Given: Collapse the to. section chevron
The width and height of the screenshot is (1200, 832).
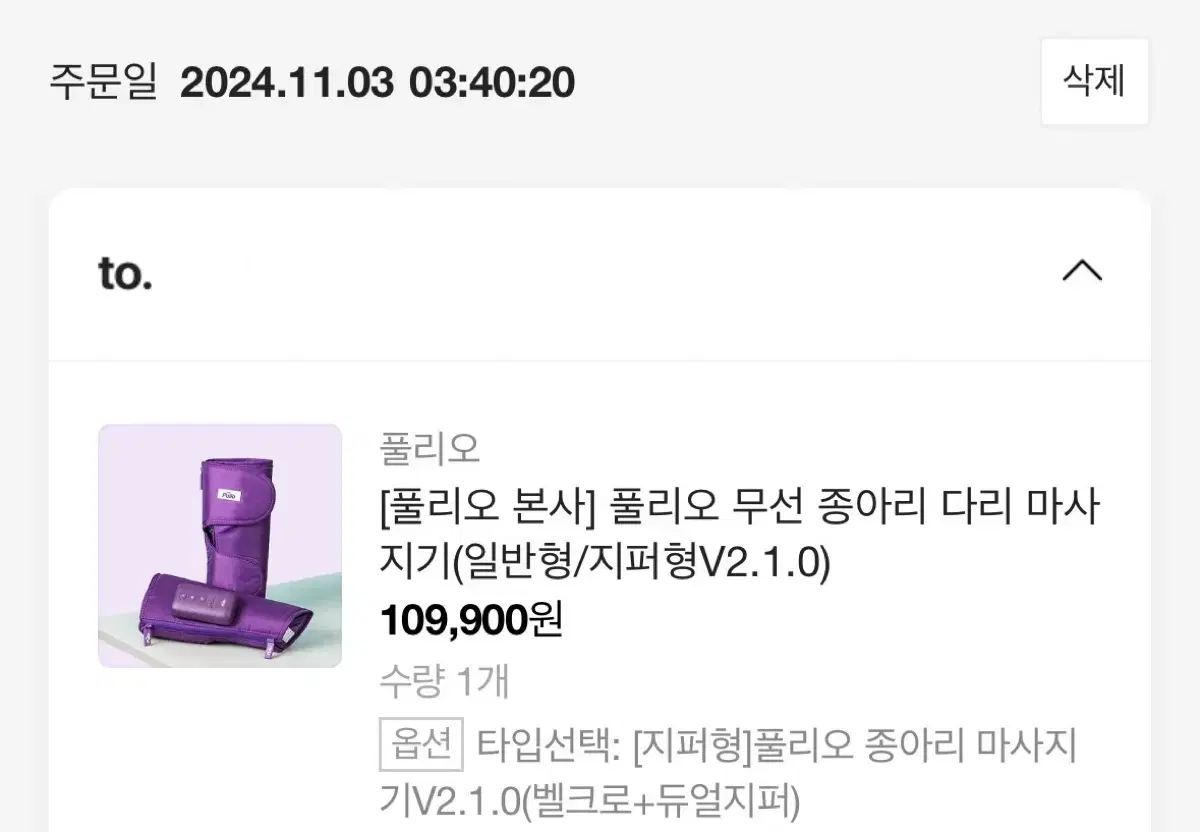Looking at the screenshot, I should click(x=1081, y=272).
